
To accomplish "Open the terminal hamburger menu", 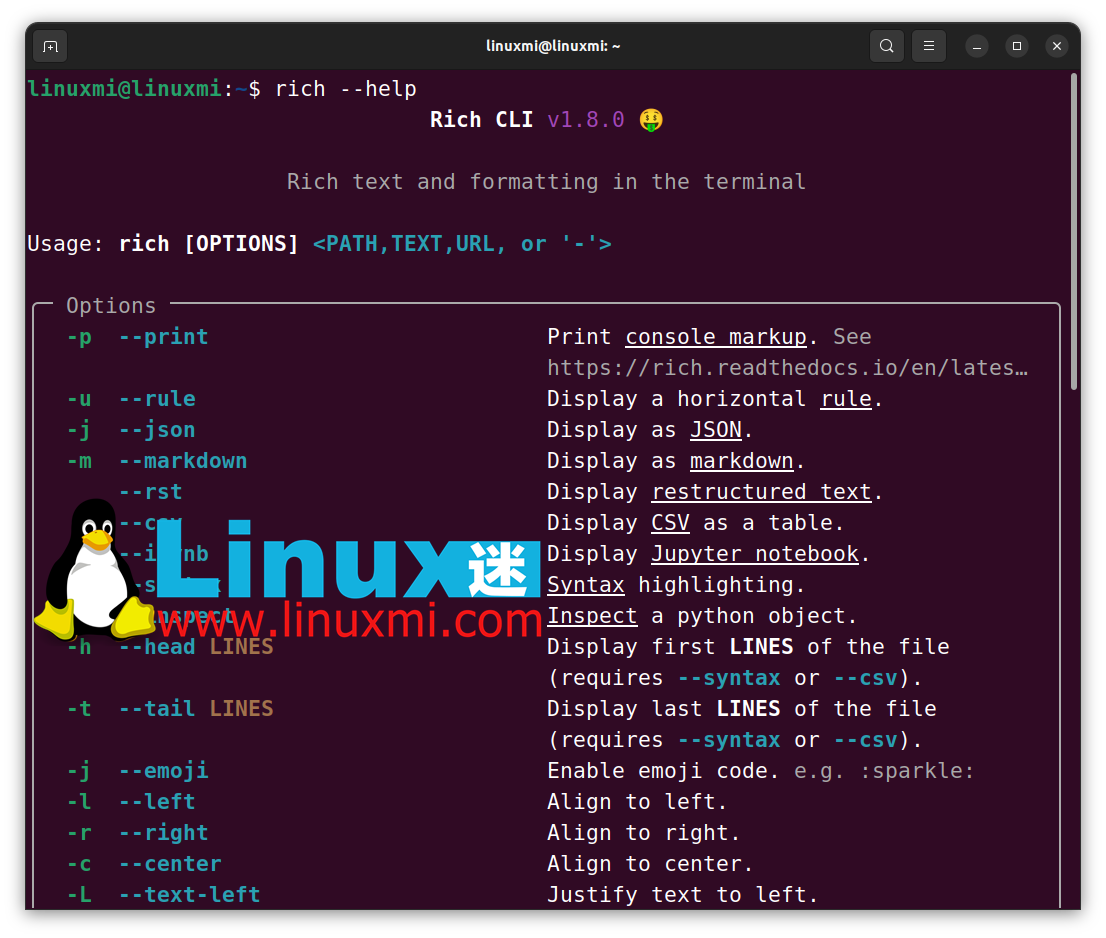I will (929, 47).
